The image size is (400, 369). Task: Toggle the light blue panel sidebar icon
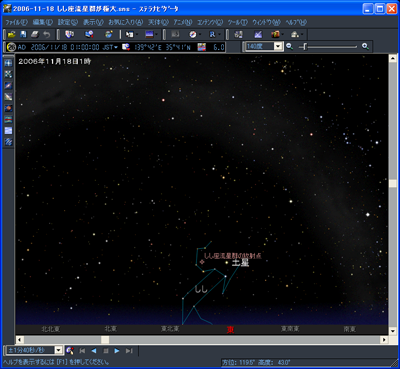point(8,130)
